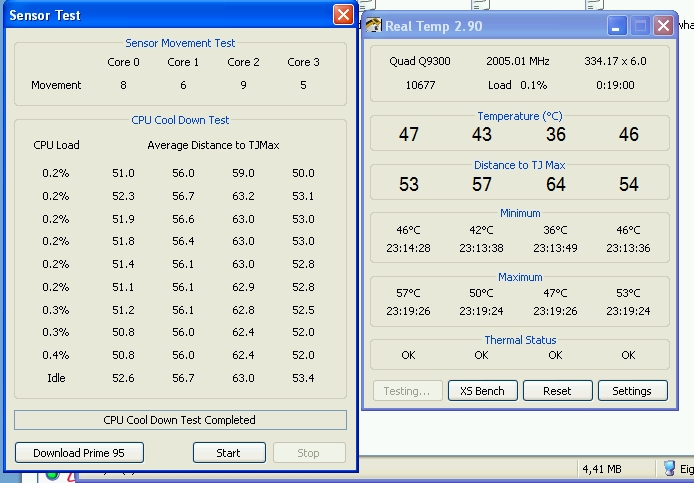The width and height of the screenshot is (694, 483).
Task: Close the Sensor Test window
Action: pyautogui.click(x=343, y=15)
